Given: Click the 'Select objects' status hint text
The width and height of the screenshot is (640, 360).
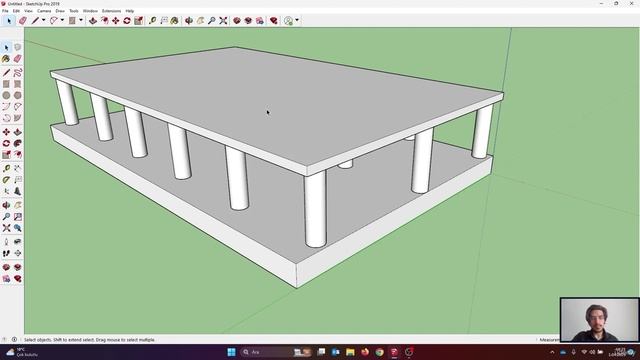Looking at the screenshot, I should pos(89,340).
